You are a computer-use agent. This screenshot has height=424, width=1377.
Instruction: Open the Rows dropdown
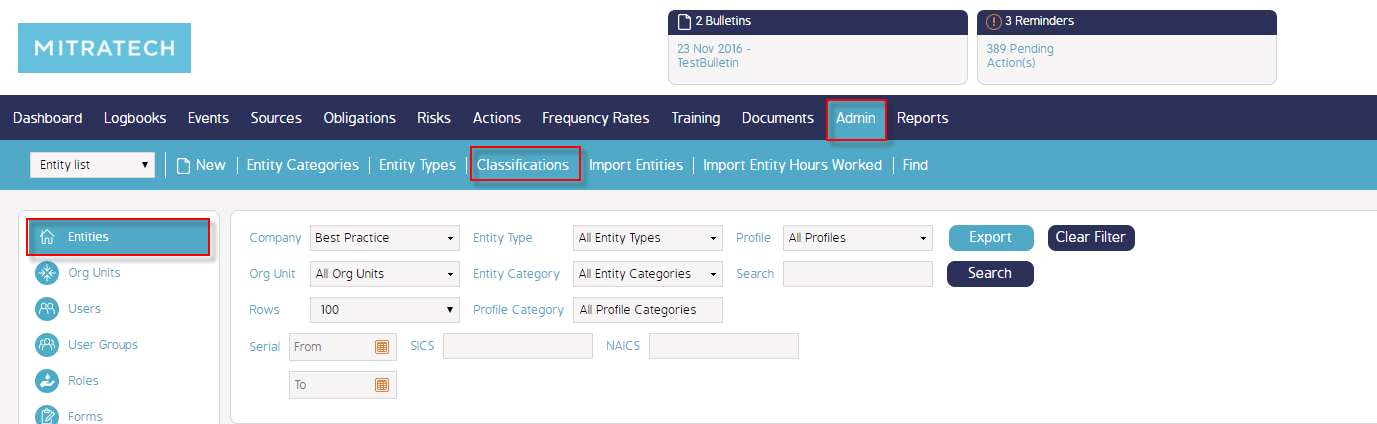385,310
